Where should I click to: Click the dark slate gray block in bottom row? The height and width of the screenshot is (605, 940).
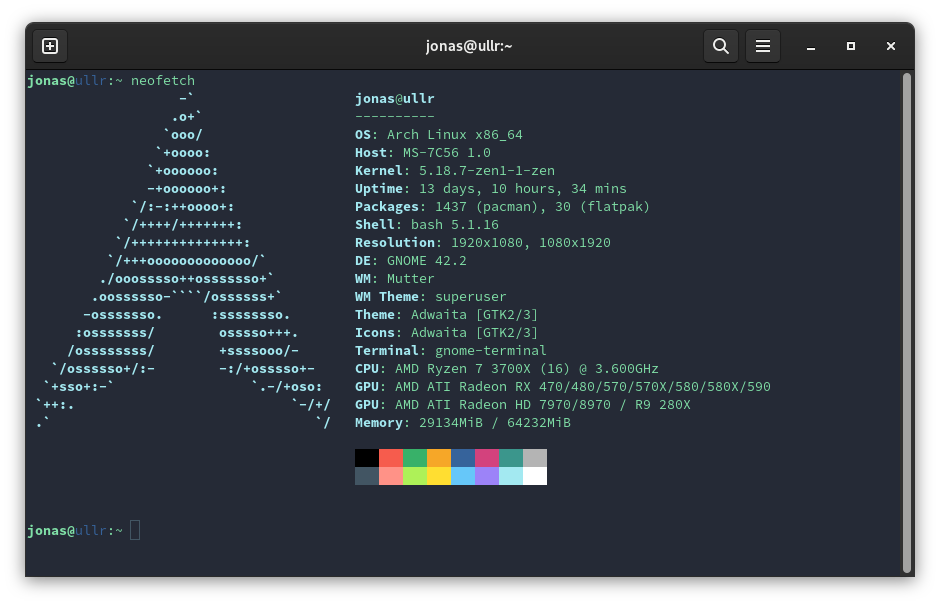pos(367,476)
